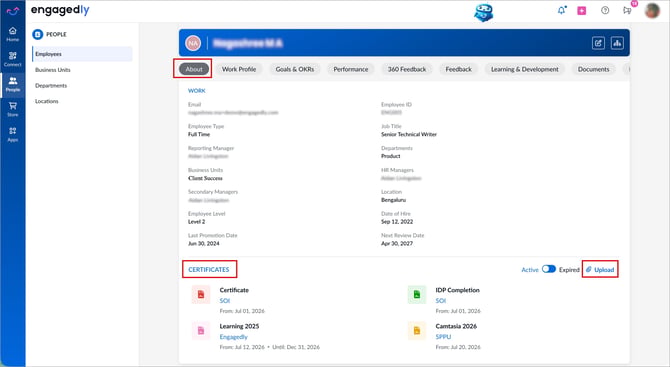Click the engagedly wordmark logo
This screenshot has width=670, height=367.
60,10
